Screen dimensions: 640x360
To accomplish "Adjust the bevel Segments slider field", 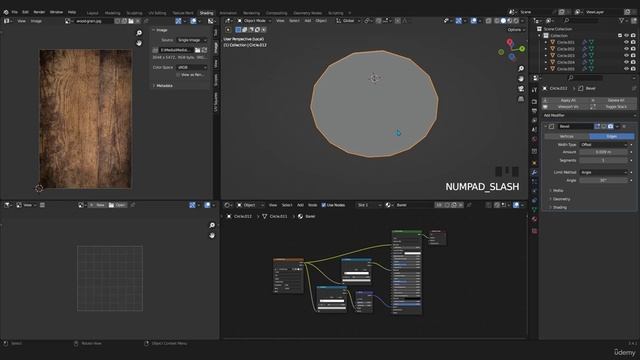I will click(x=603, y=160).
